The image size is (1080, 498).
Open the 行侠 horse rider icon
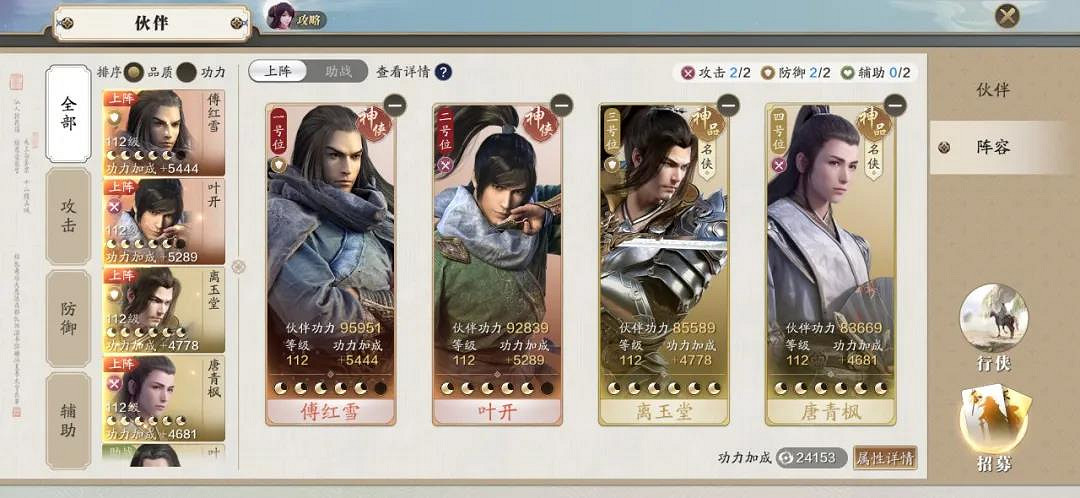point(993,318)
